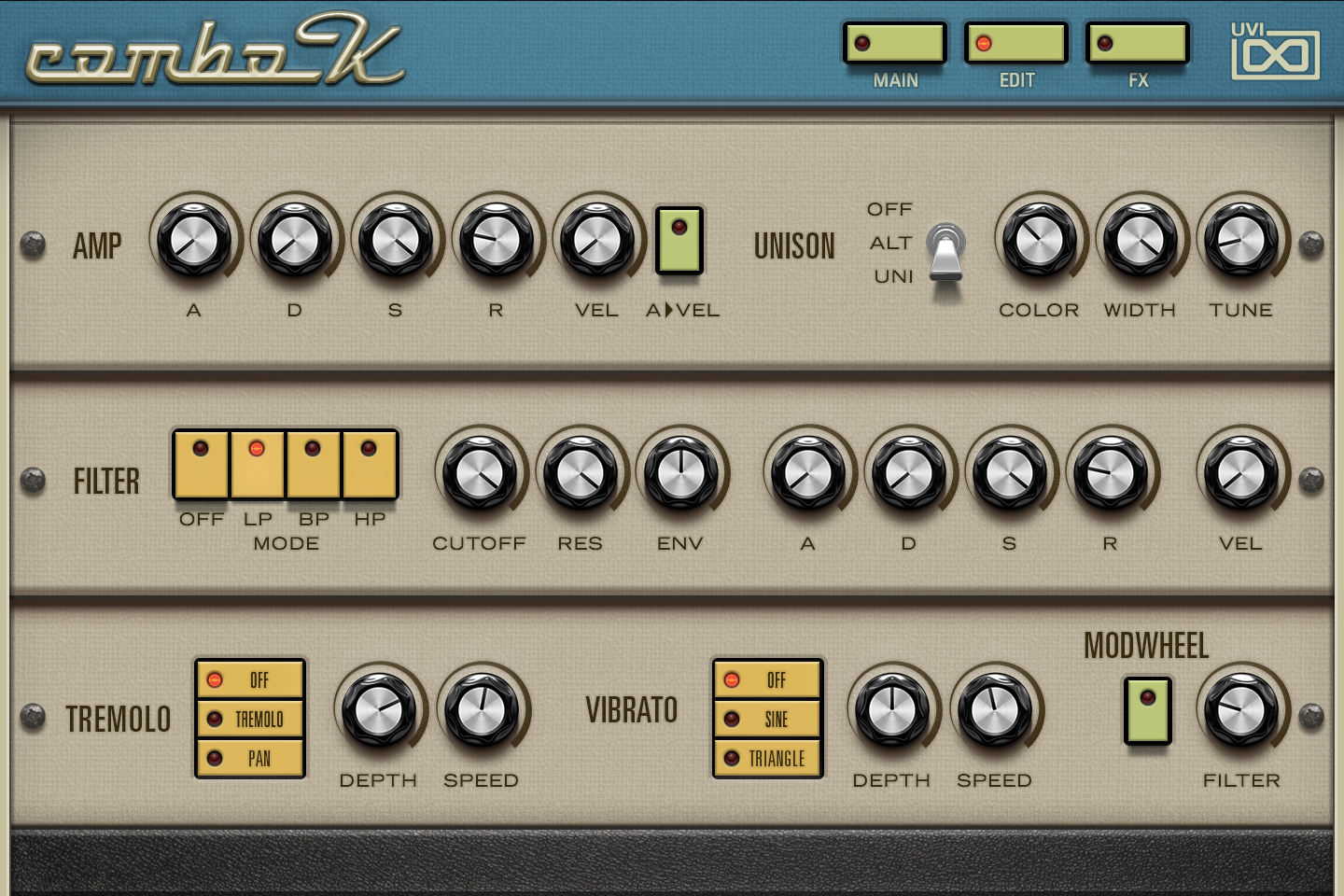1344x896 pixels.
Task: Adjust the modwheel FILTER knob
Action: pyautogui.click(x=1241, y=711)
